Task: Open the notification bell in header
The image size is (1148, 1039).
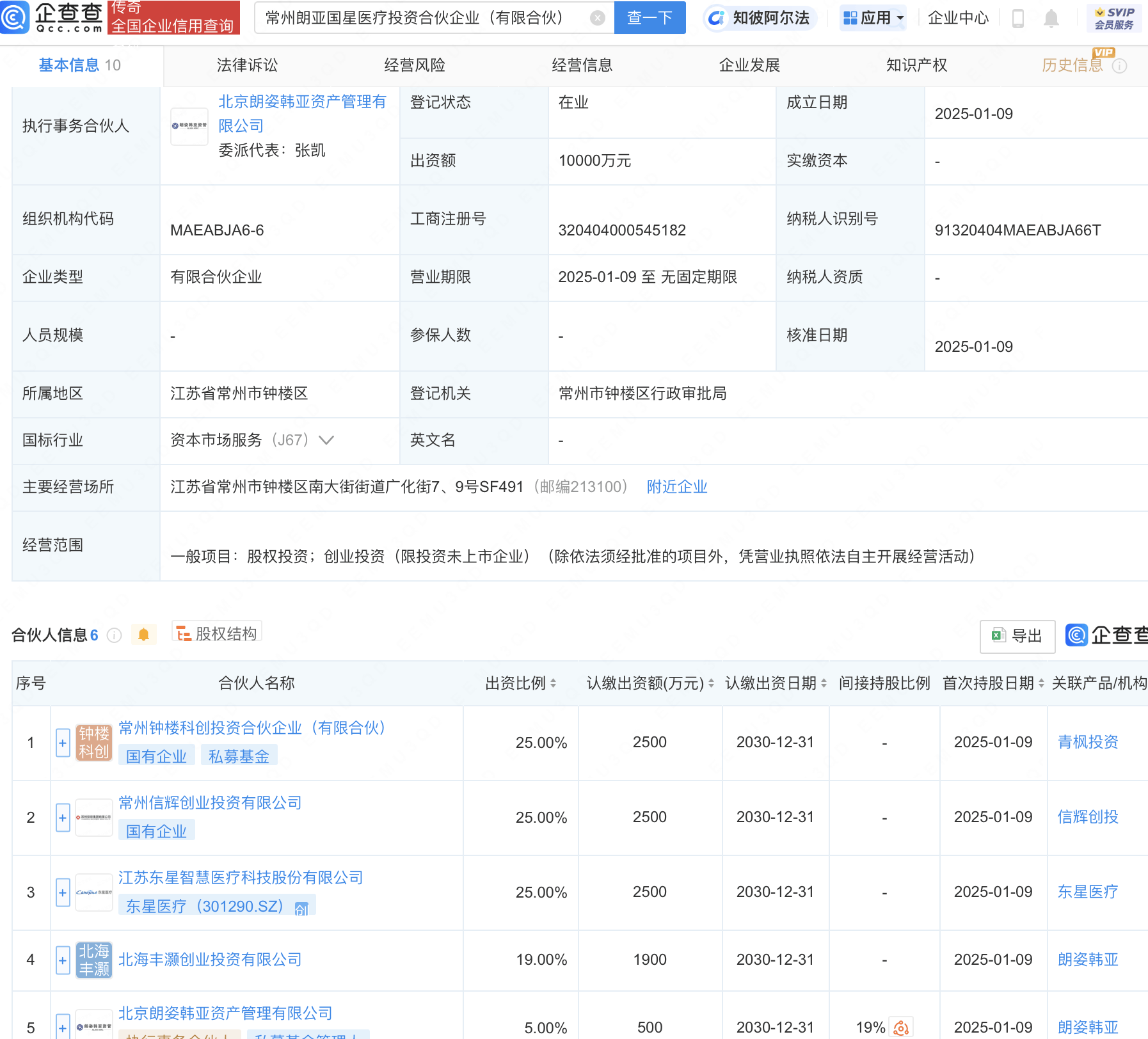Action: (1051, 18)
